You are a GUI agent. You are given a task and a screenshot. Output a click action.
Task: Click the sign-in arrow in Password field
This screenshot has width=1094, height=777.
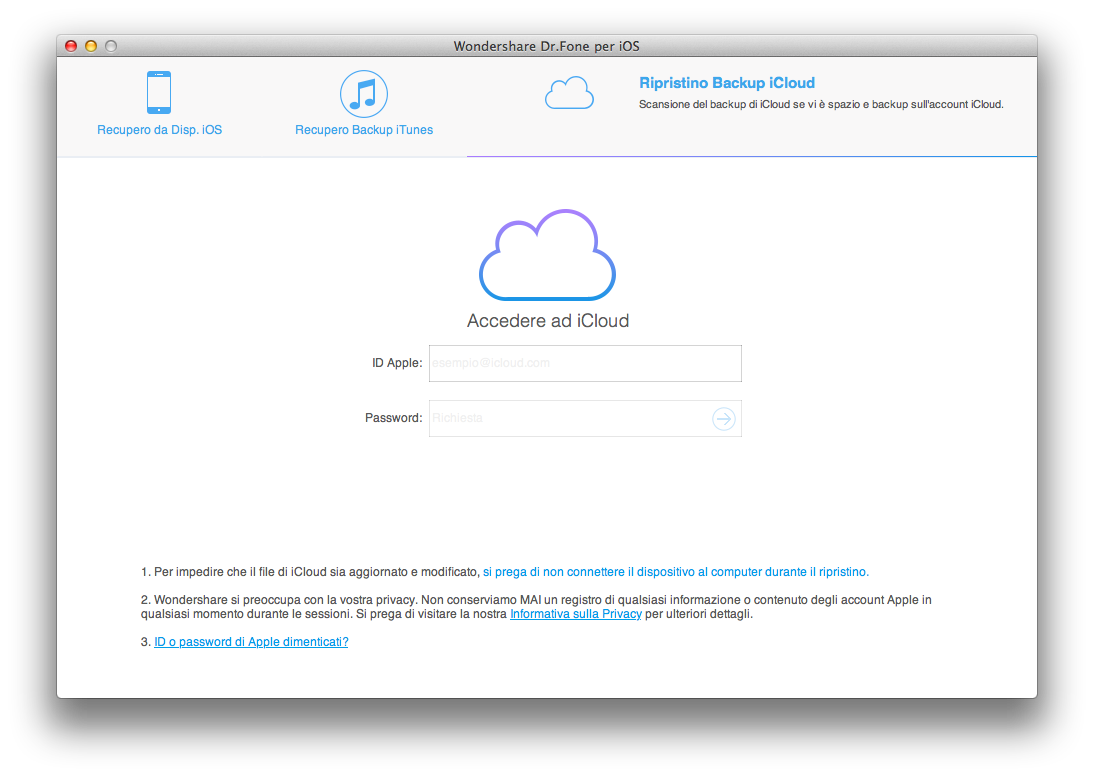[x=724, y=418]
